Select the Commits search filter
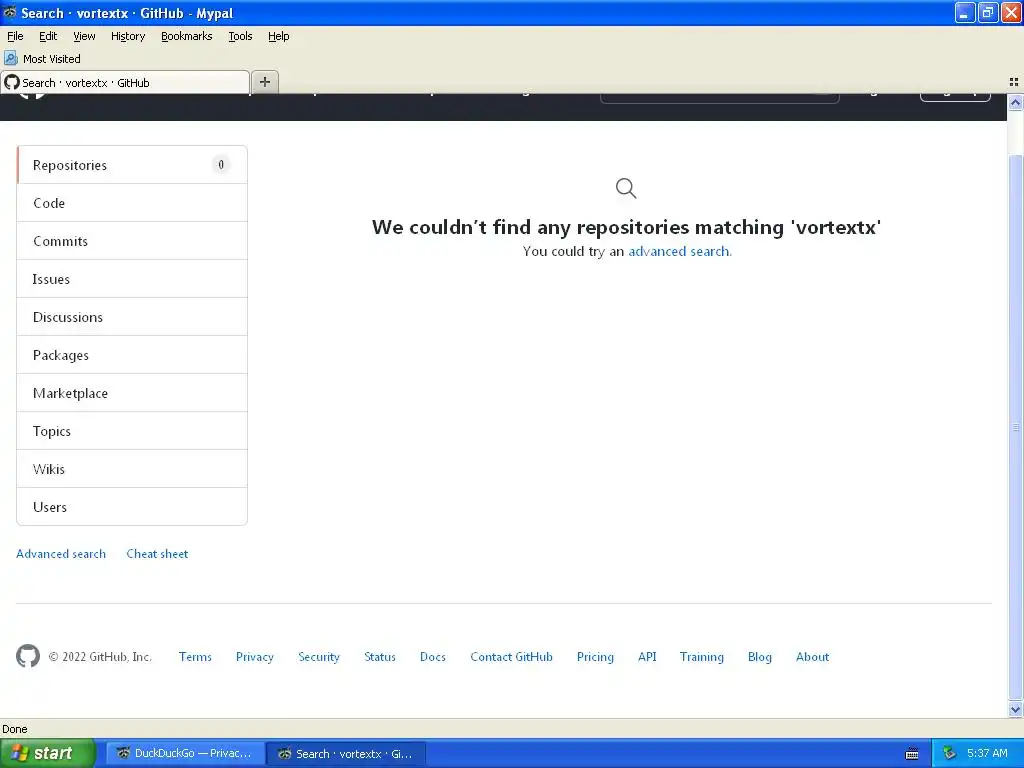 pyautogui.click(x=132, y=241)
